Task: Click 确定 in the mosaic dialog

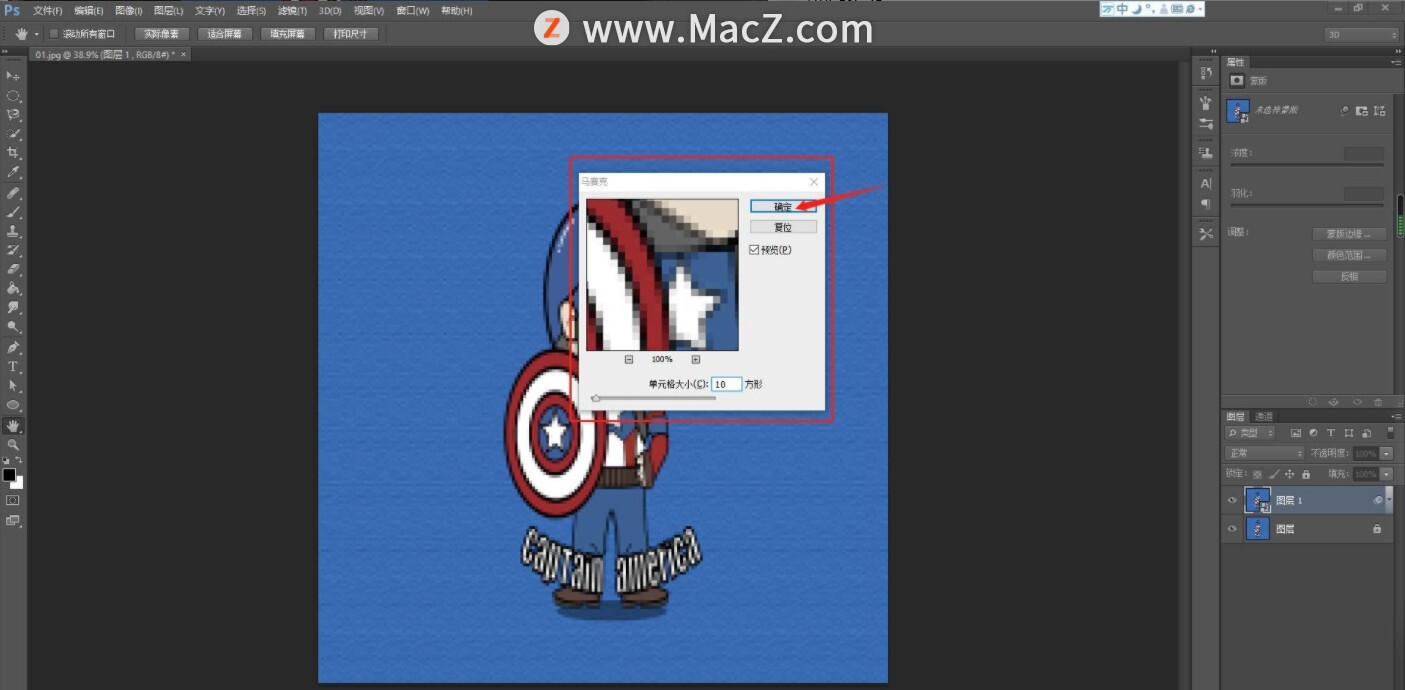Action: (x=783, y=206)
